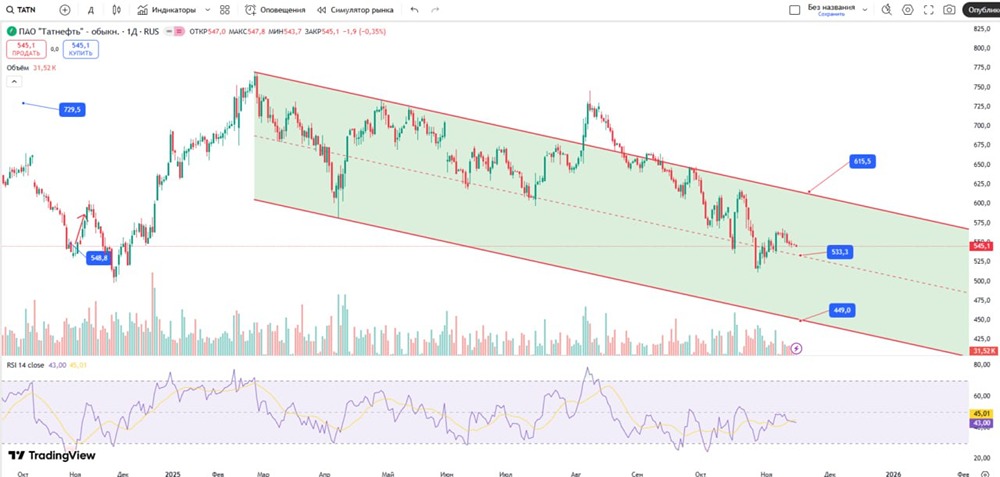Click the 825,0 price axis label
This screenshot has height=477, width=1000.
click(982, 29)
